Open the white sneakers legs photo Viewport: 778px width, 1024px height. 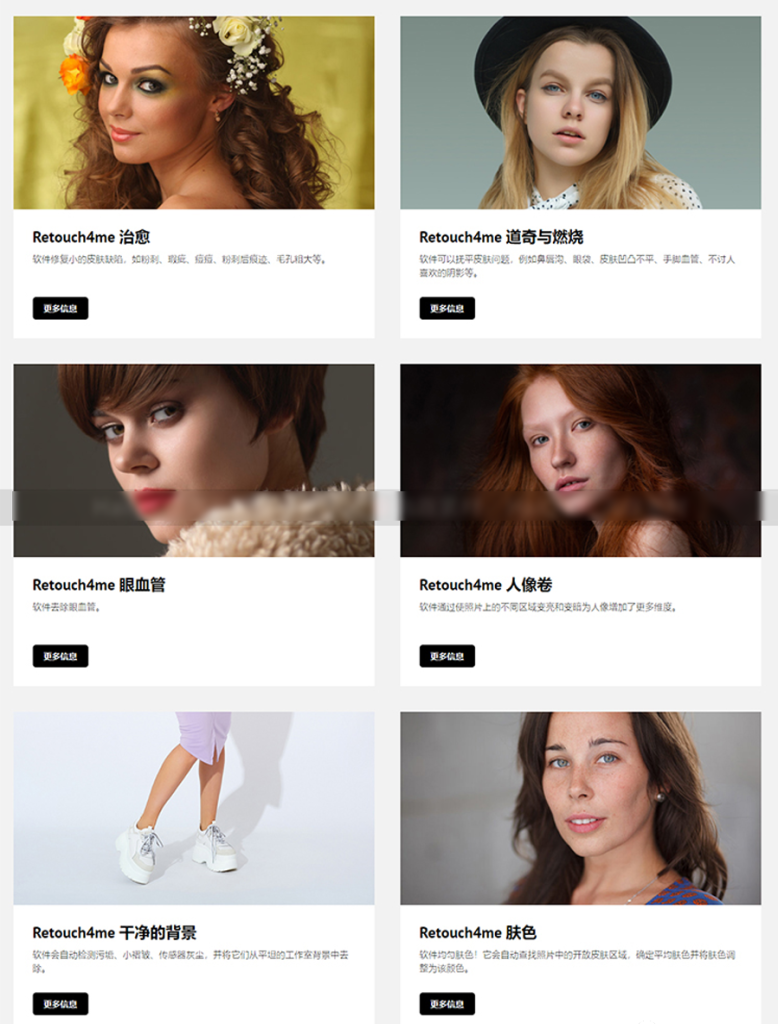(x=194, y=808)
